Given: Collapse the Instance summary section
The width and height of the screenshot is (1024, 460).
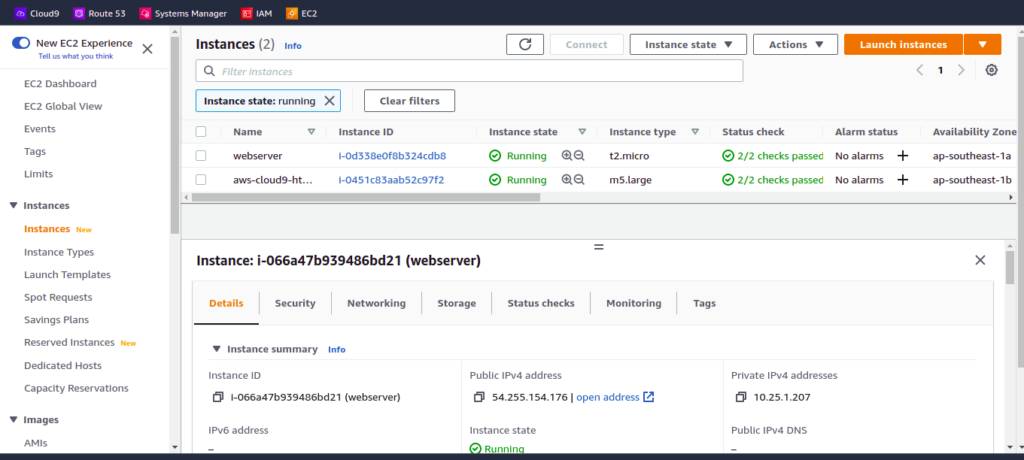Looking at the screenshot, I should (217, 350).
